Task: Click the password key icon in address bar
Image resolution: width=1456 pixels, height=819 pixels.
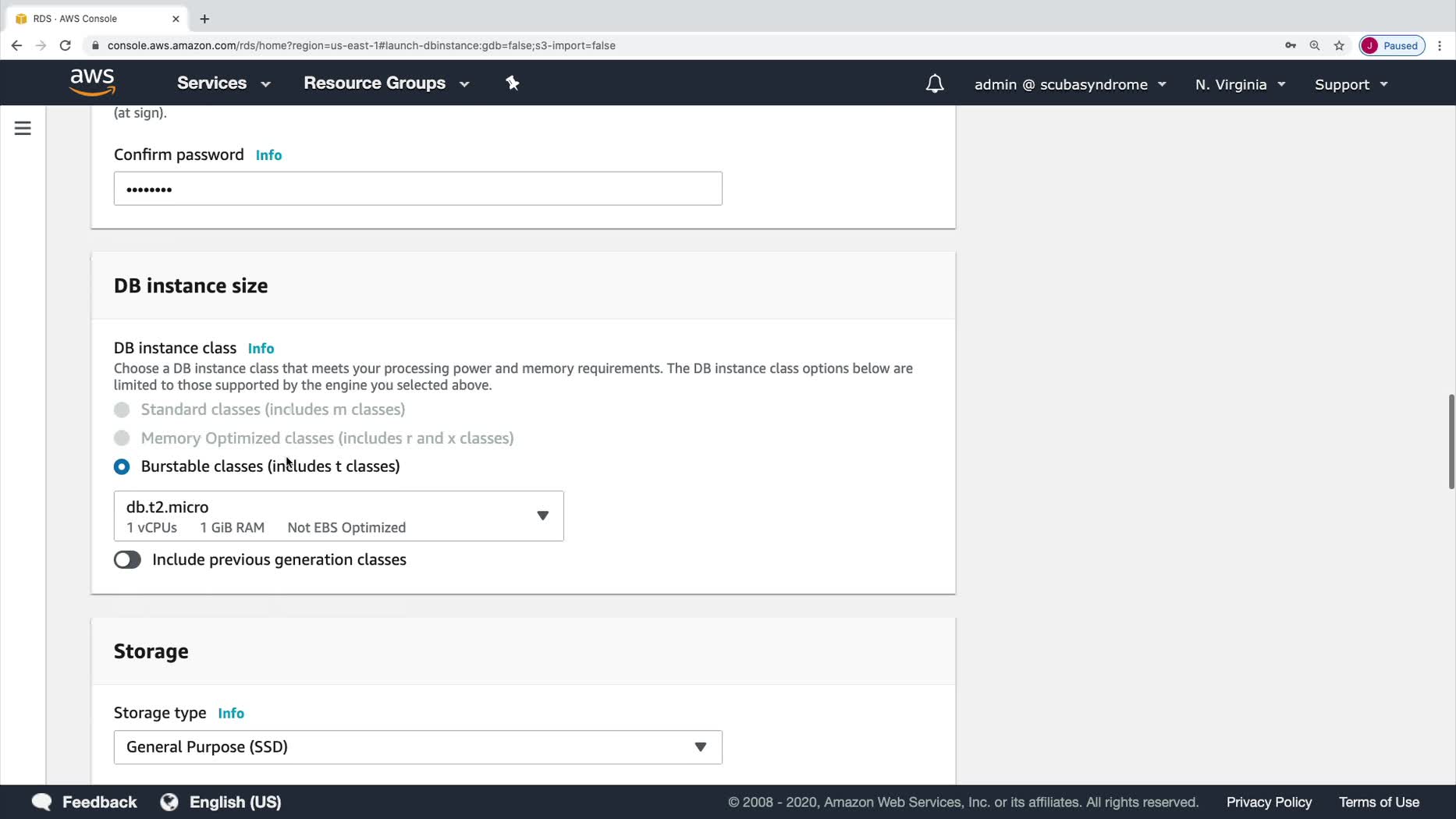Action: click(1291, 45)
